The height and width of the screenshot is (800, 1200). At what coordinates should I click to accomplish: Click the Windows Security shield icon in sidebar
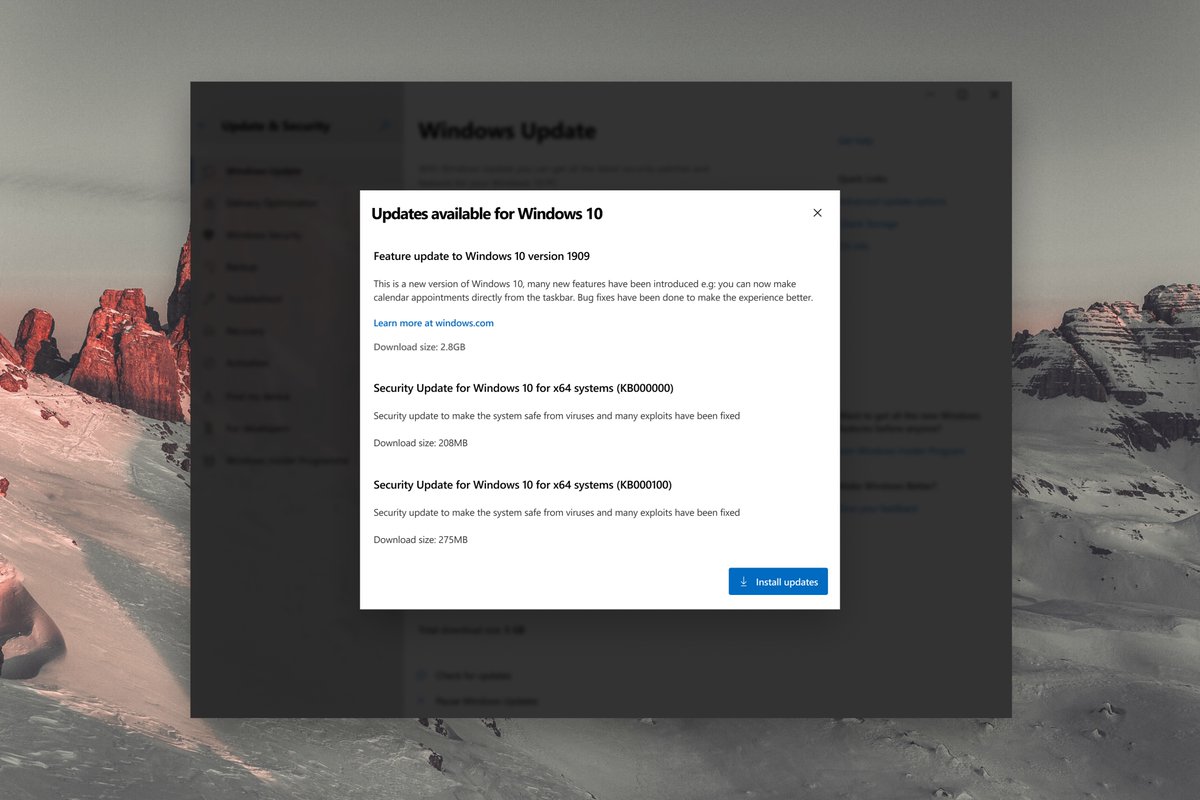pos(208,235)
